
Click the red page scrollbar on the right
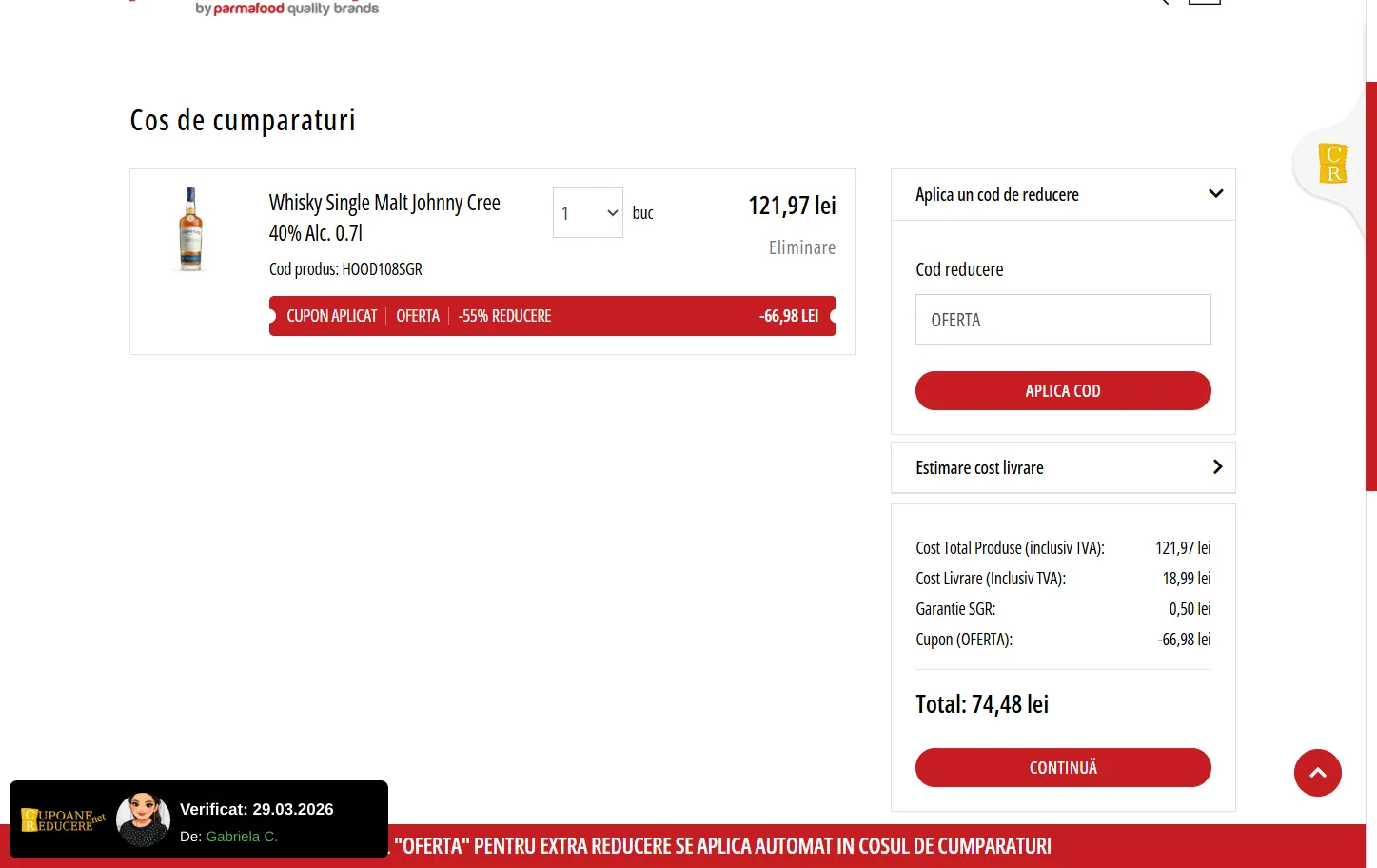pyautogui.click(x=1370, y=286)
